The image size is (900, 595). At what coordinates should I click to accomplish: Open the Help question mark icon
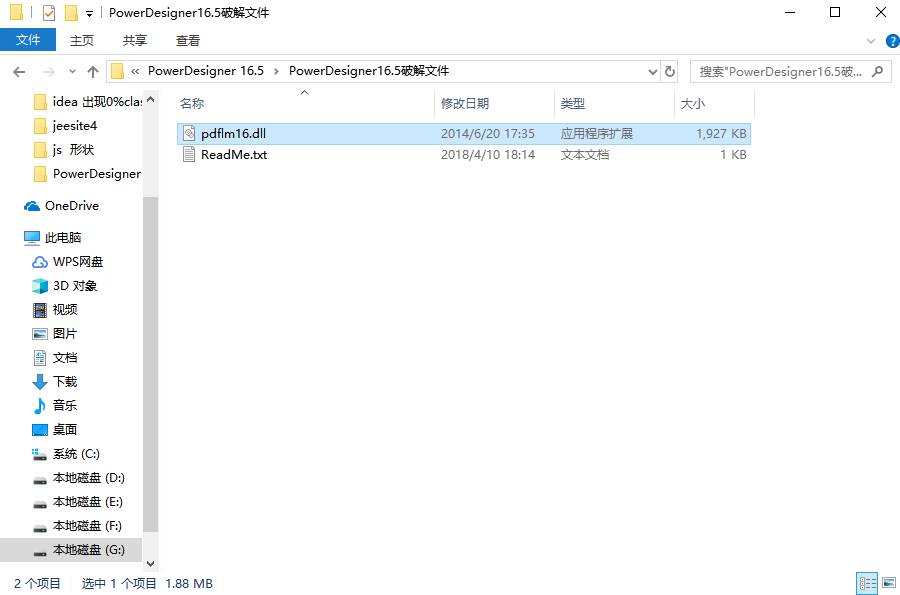[893, 41]
